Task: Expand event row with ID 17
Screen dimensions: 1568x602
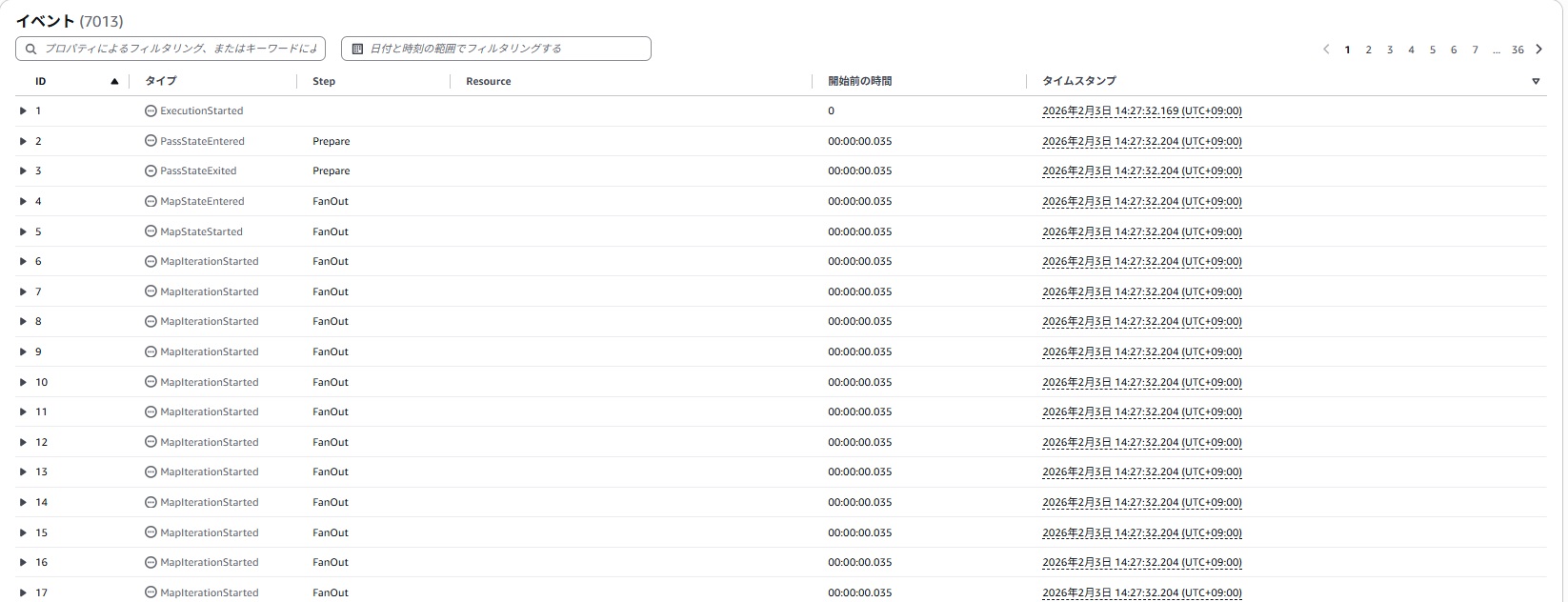Action: click(x=23, y=592)
